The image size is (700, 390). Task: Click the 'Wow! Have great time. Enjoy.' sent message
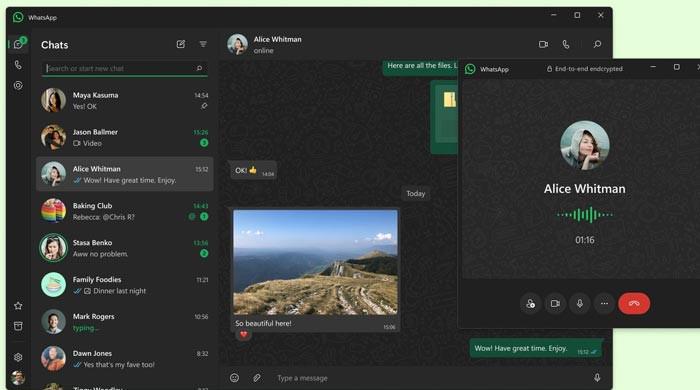point(535,349)
